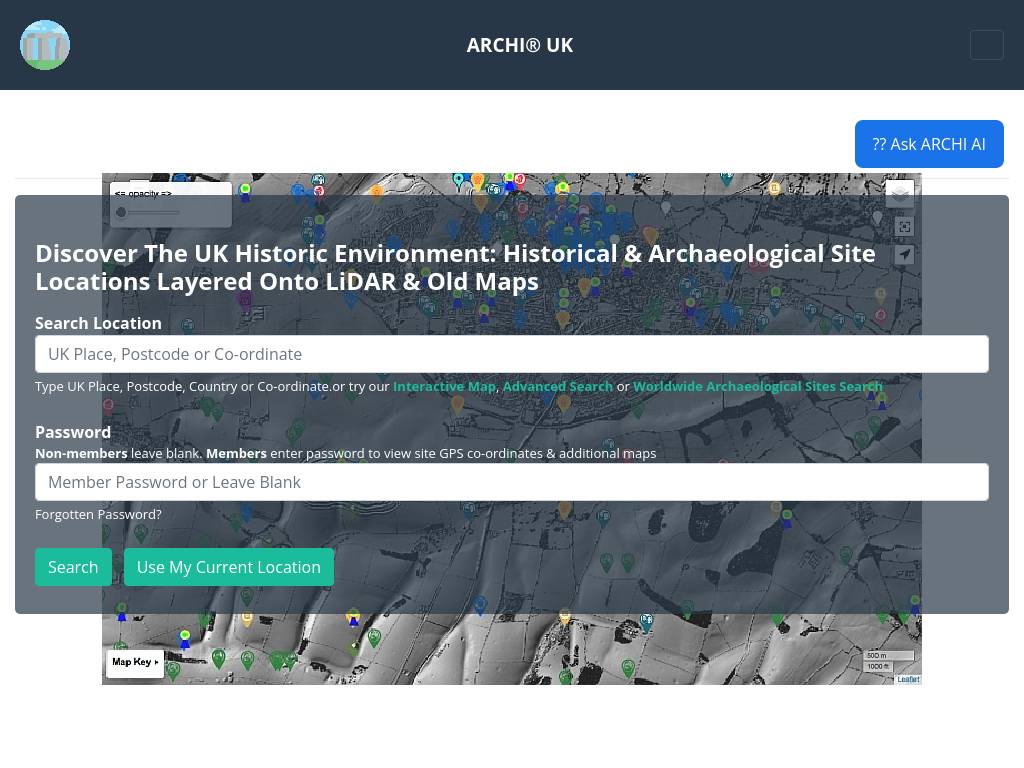
Task: Open the top-right navigation menu toggle
Action: pyautogui.click(x=986, y=45)
